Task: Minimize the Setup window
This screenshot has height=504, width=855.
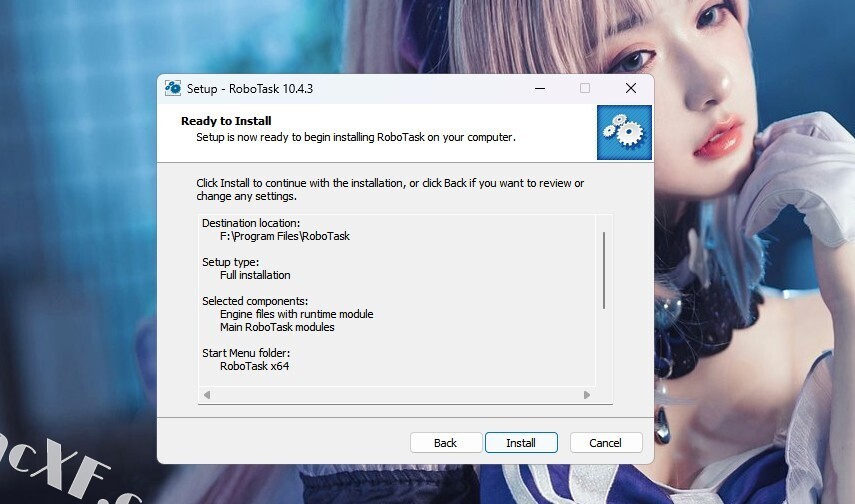Action: (x=540, y=88)
